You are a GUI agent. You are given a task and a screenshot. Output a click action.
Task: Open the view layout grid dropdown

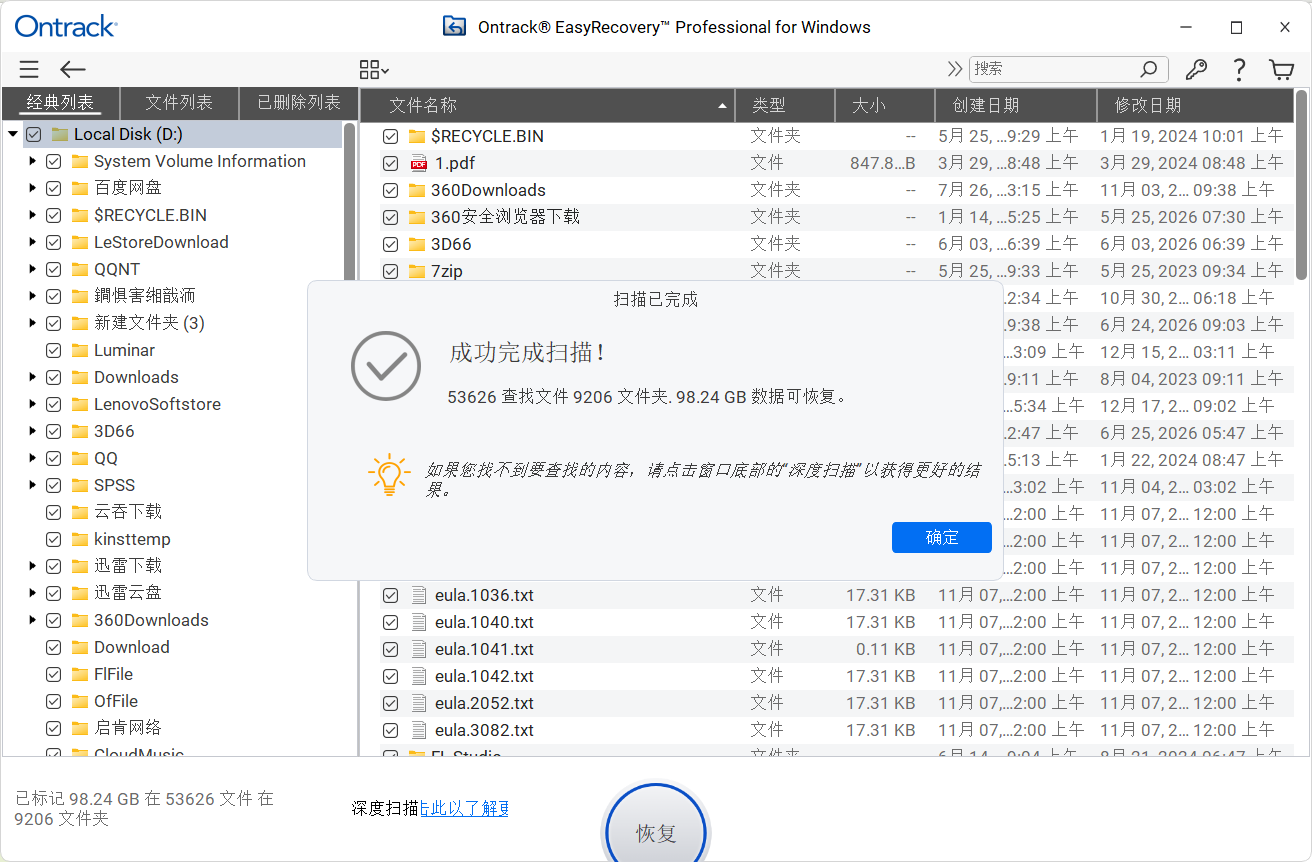(x=374, y=69)
